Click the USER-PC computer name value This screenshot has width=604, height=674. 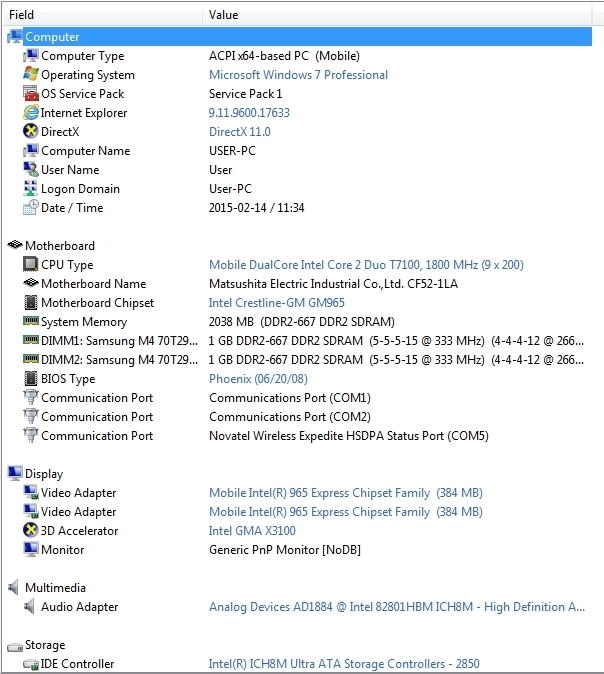coord(233,151)
